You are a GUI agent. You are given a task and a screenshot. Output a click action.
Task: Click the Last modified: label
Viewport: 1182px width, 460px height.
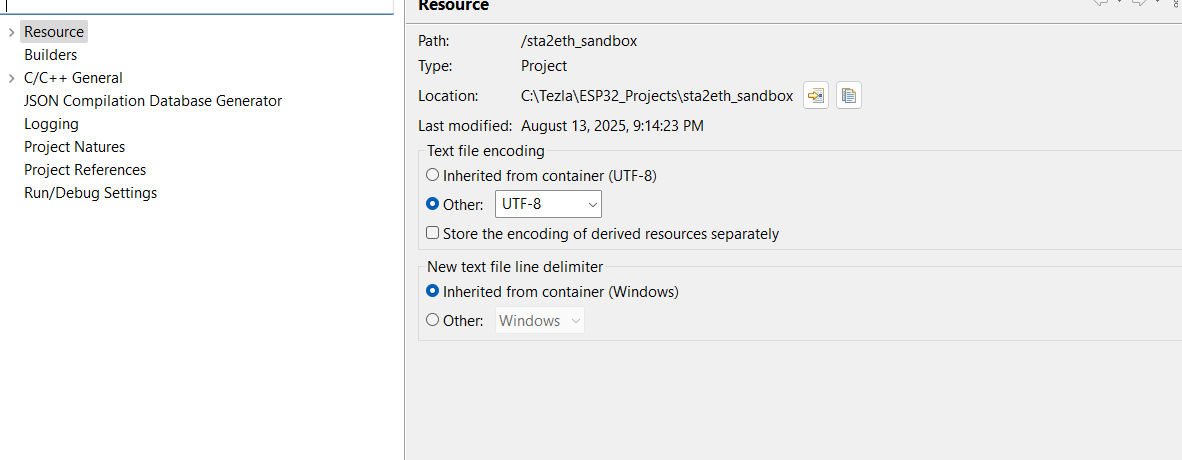[465, 126]
